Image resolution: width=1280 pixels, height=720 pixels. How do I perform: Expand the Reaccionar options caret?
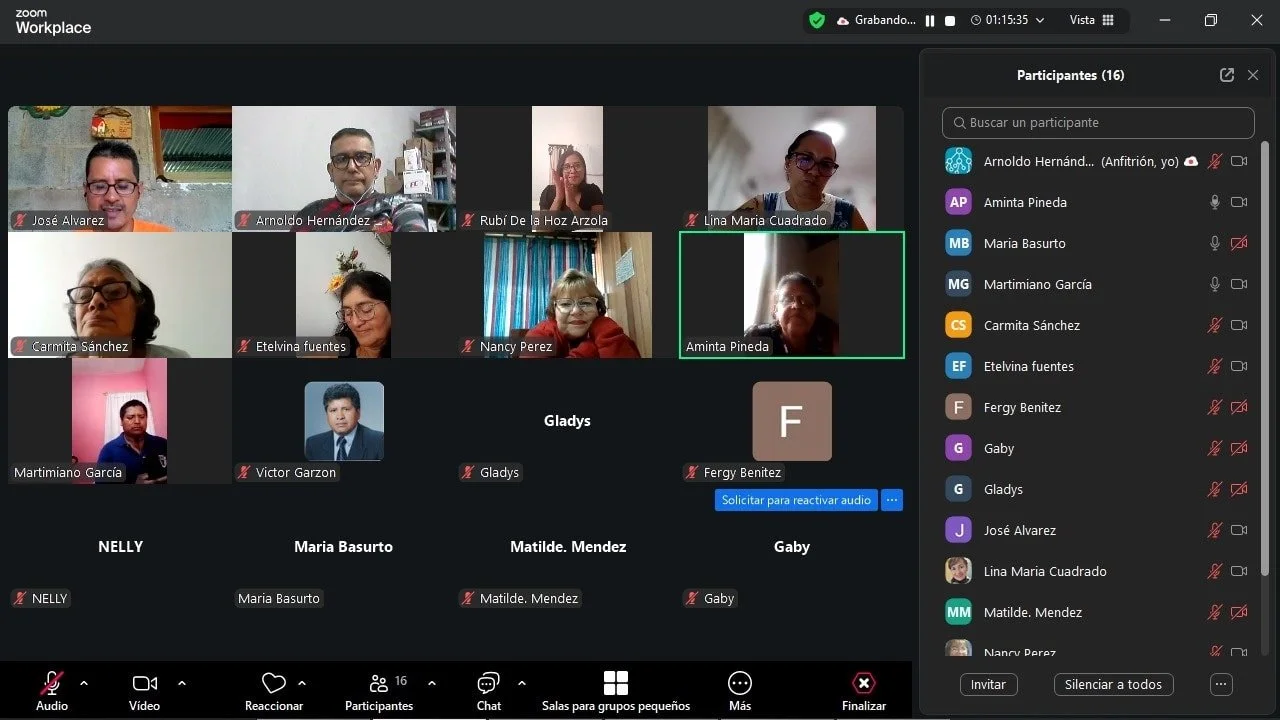point(302,684)
